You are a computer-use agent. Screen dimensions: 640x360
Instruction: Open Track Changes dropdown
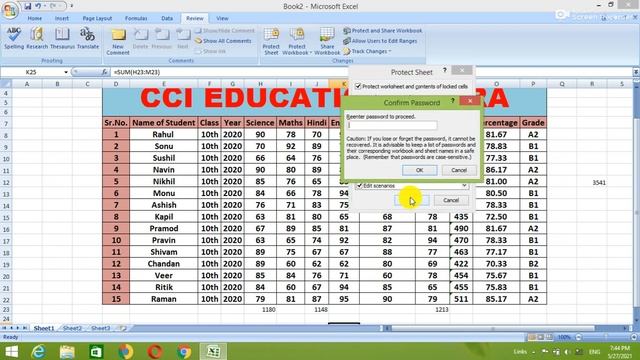tap(367, 51)
